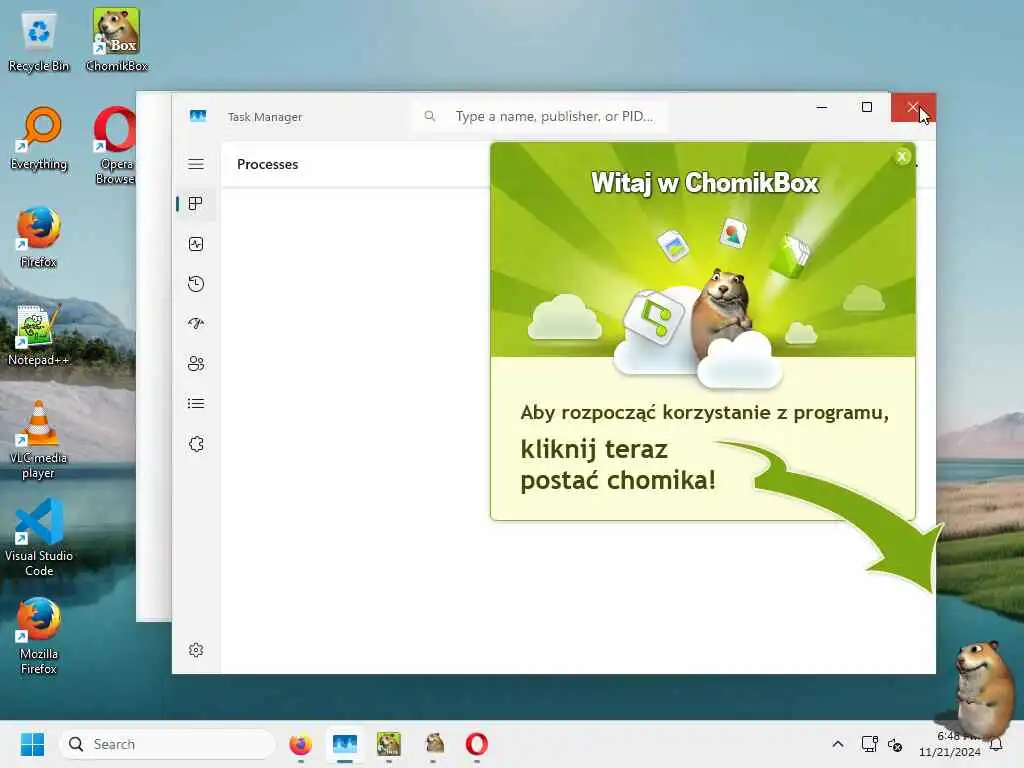Open the clock and date display
This screenshot has height=768, width=1024.
click(x=950, y=744)
